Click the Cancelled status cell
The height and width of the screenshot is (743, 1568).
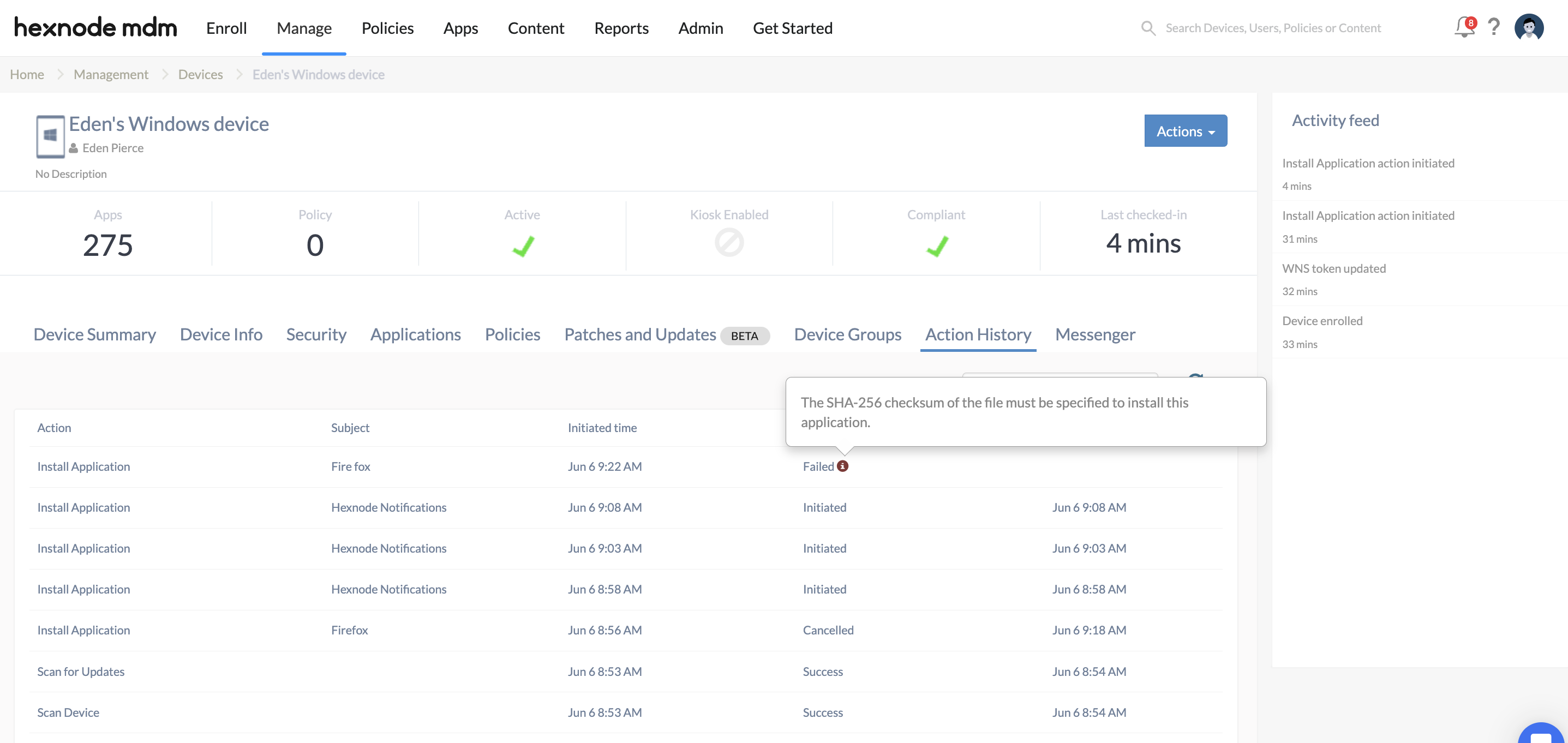[x=828, y=630]
